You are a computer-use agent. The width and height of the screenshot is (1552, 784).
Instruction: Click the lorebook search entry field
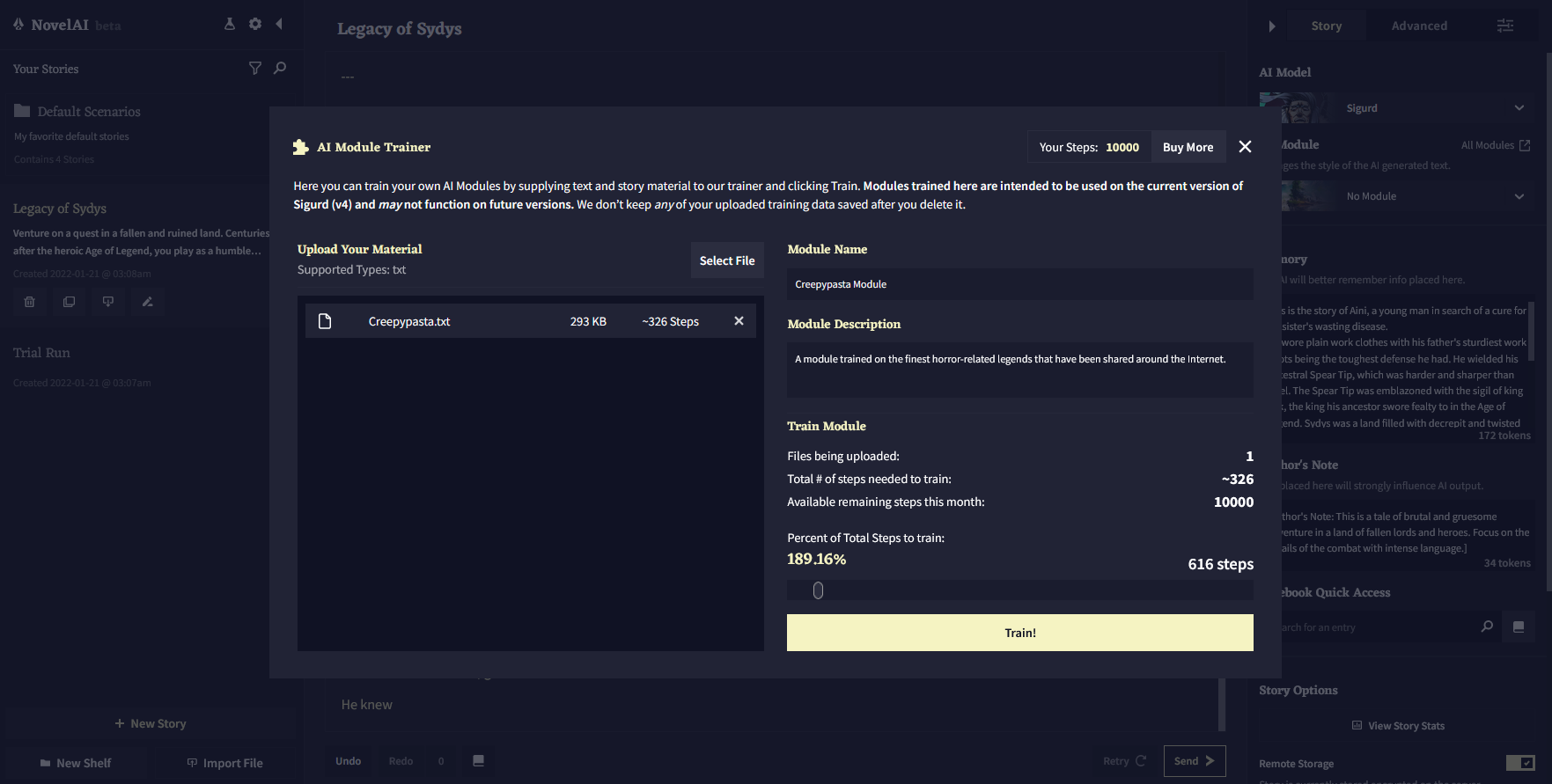point(1378,627)
